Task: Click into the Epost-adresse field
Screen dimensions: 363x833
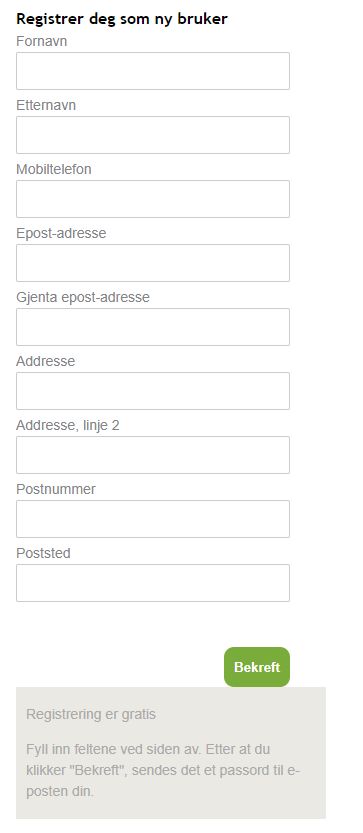Action: point(153,263)
